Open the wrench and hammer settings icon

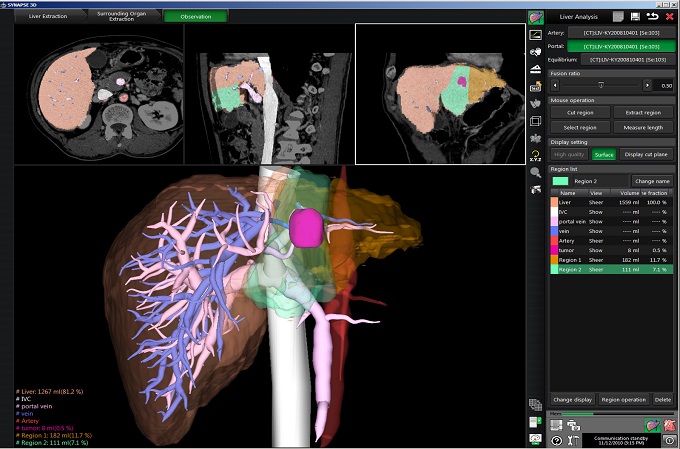(x=575, y=440)
